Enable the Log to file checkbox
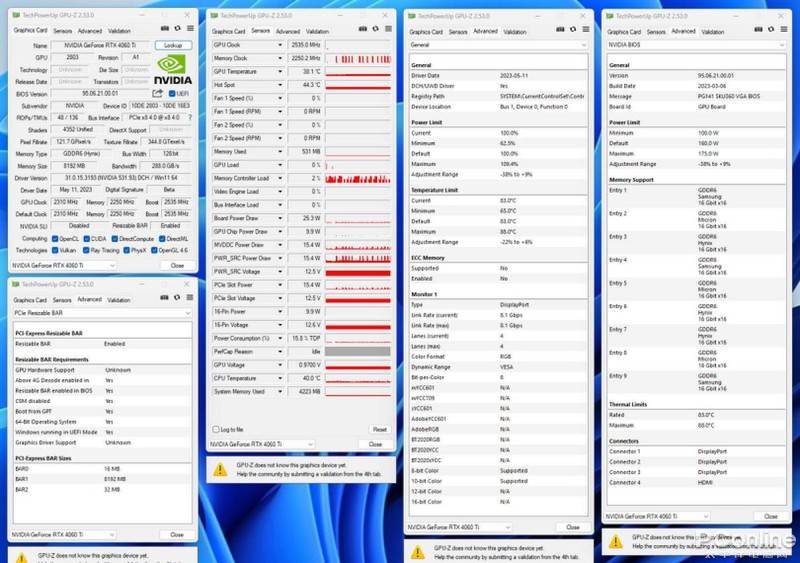Viewport: 800px width, 563px height. [216, 430]
